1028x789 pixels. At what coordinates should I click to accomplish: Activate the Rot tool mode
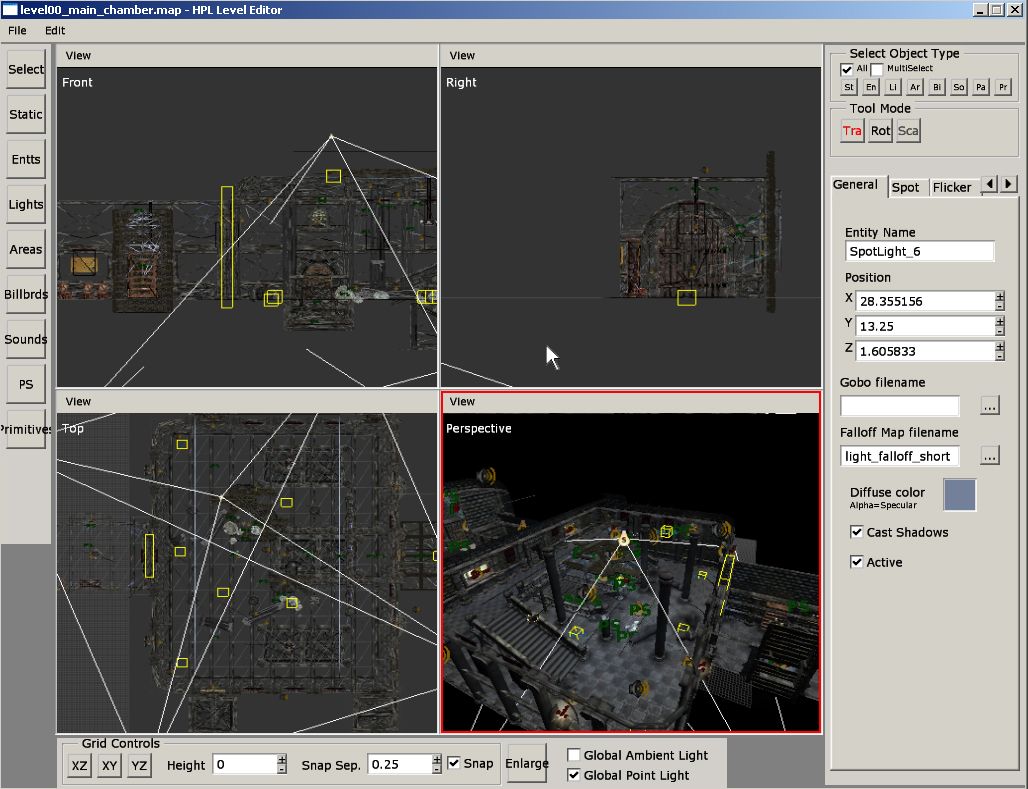pos(880,131)
